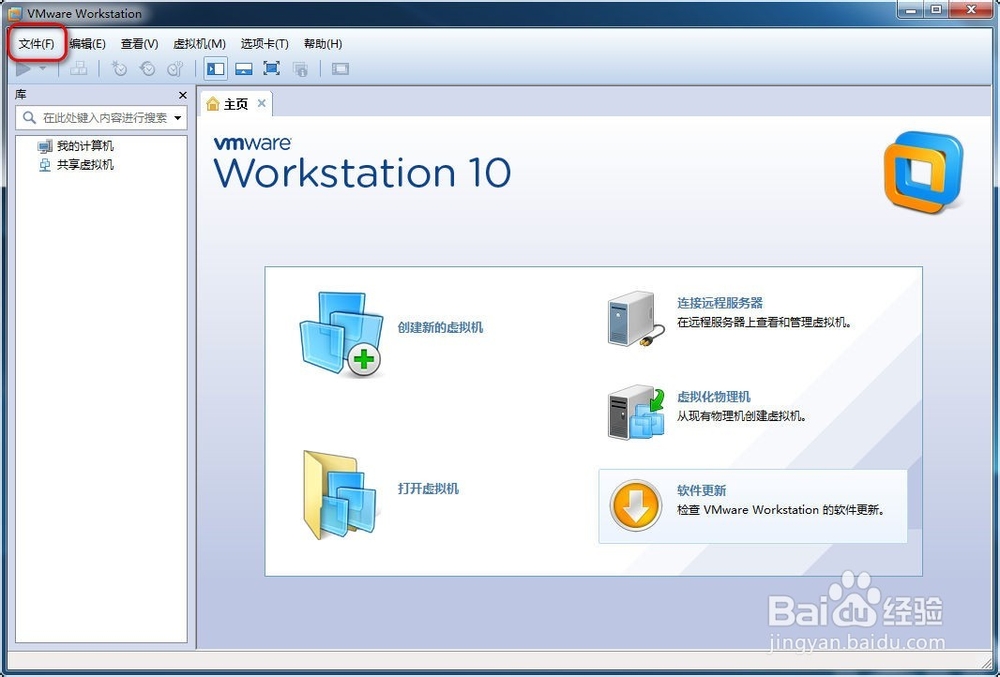The image size is (1000, 677).
Task: Click the take snapshot clock icon
Action: pos(119,69)
